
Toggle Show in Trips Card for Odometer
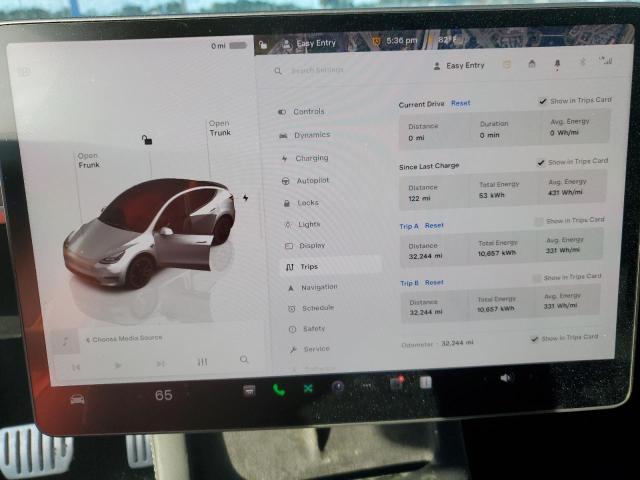pos(534,339)
